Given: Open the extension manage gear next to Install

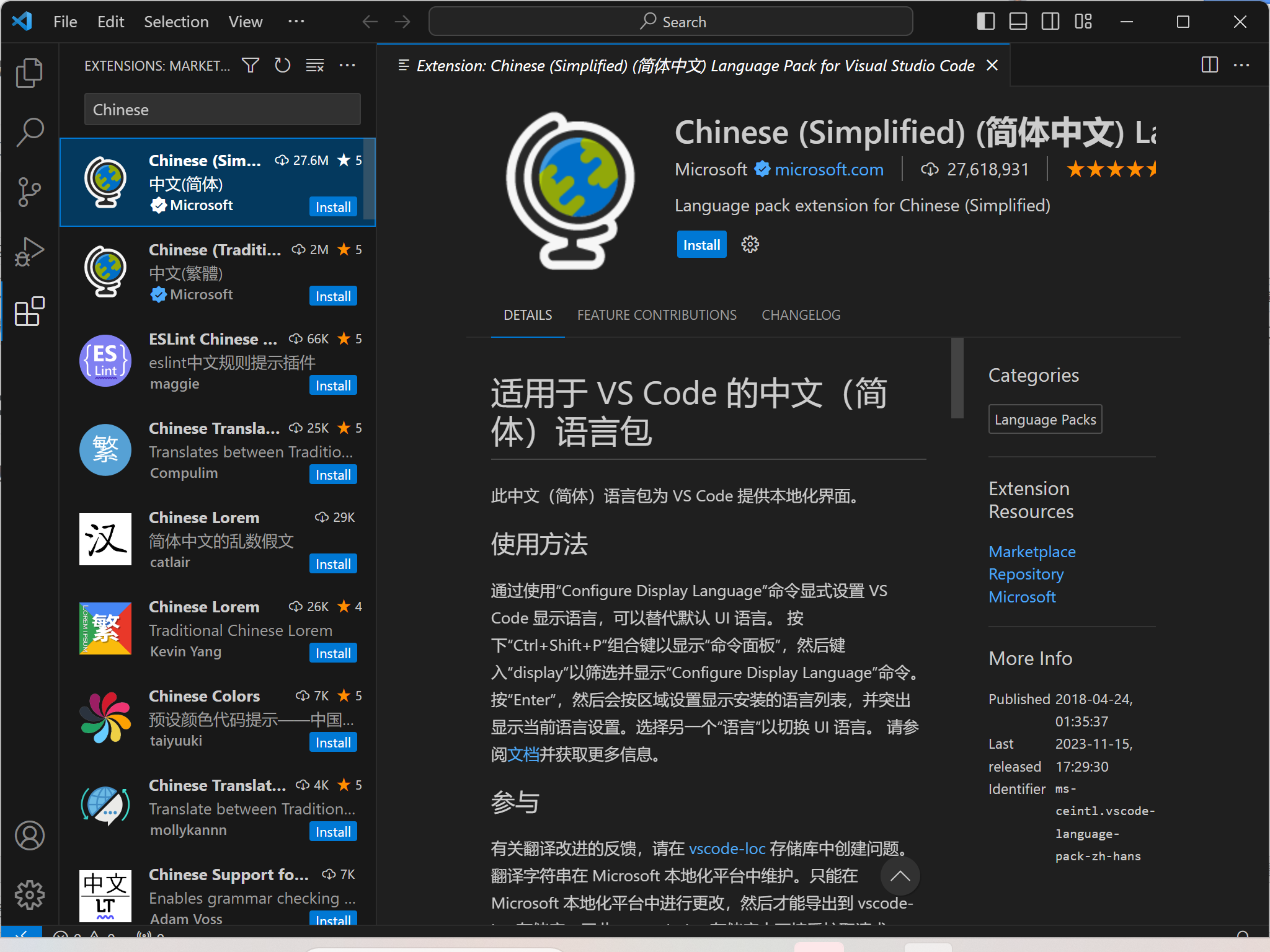Looking at the screenshot, I should tap(750, 245).
